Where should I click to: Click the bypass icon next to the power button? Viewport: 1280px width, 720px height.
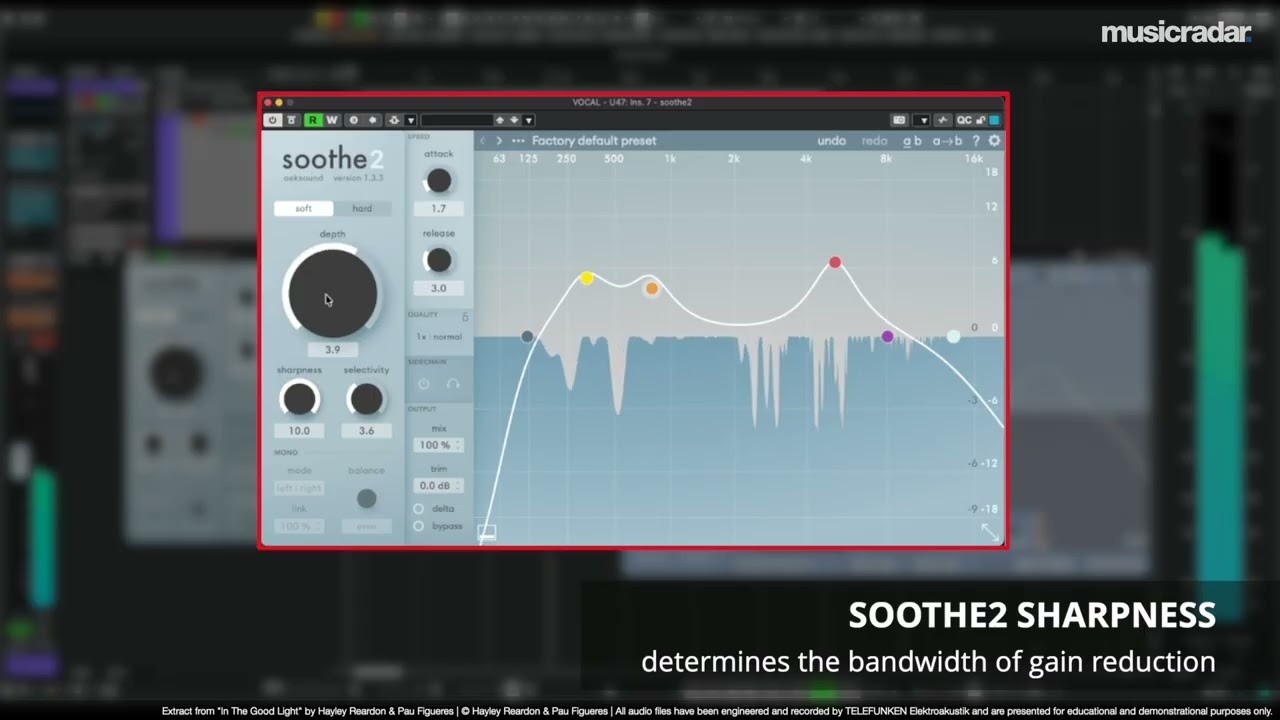click(x=291, y=120)
